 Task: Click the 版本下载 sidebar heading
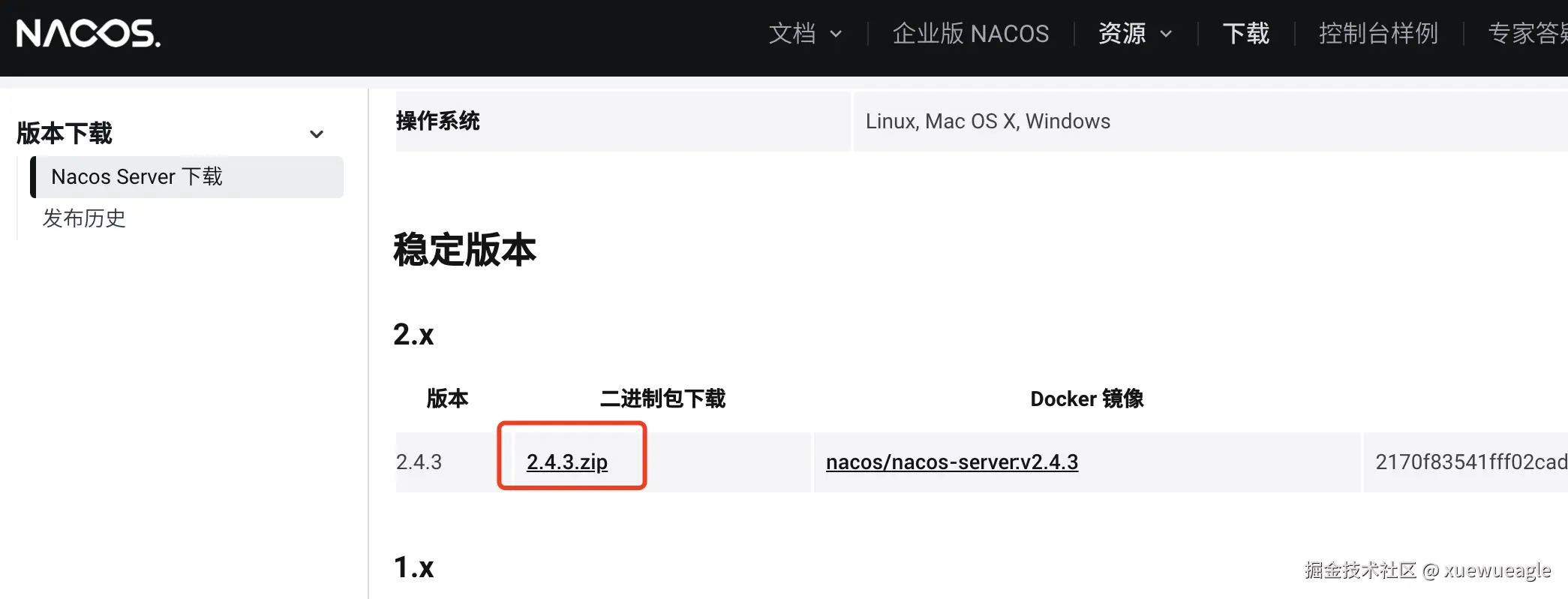click(65, 134)
